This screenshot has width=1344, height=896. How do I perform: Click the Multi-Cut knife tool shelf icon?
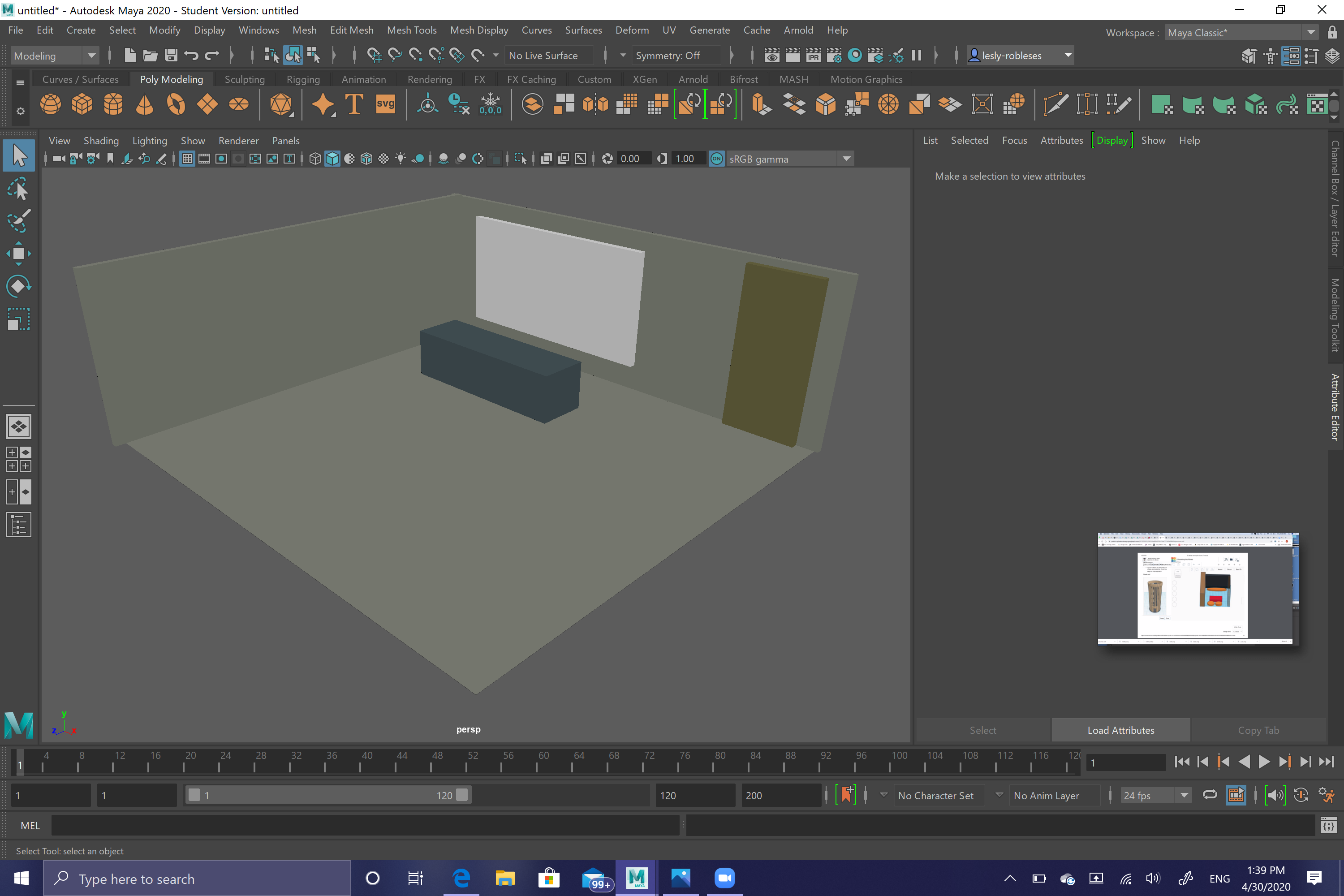point(1055,104)
